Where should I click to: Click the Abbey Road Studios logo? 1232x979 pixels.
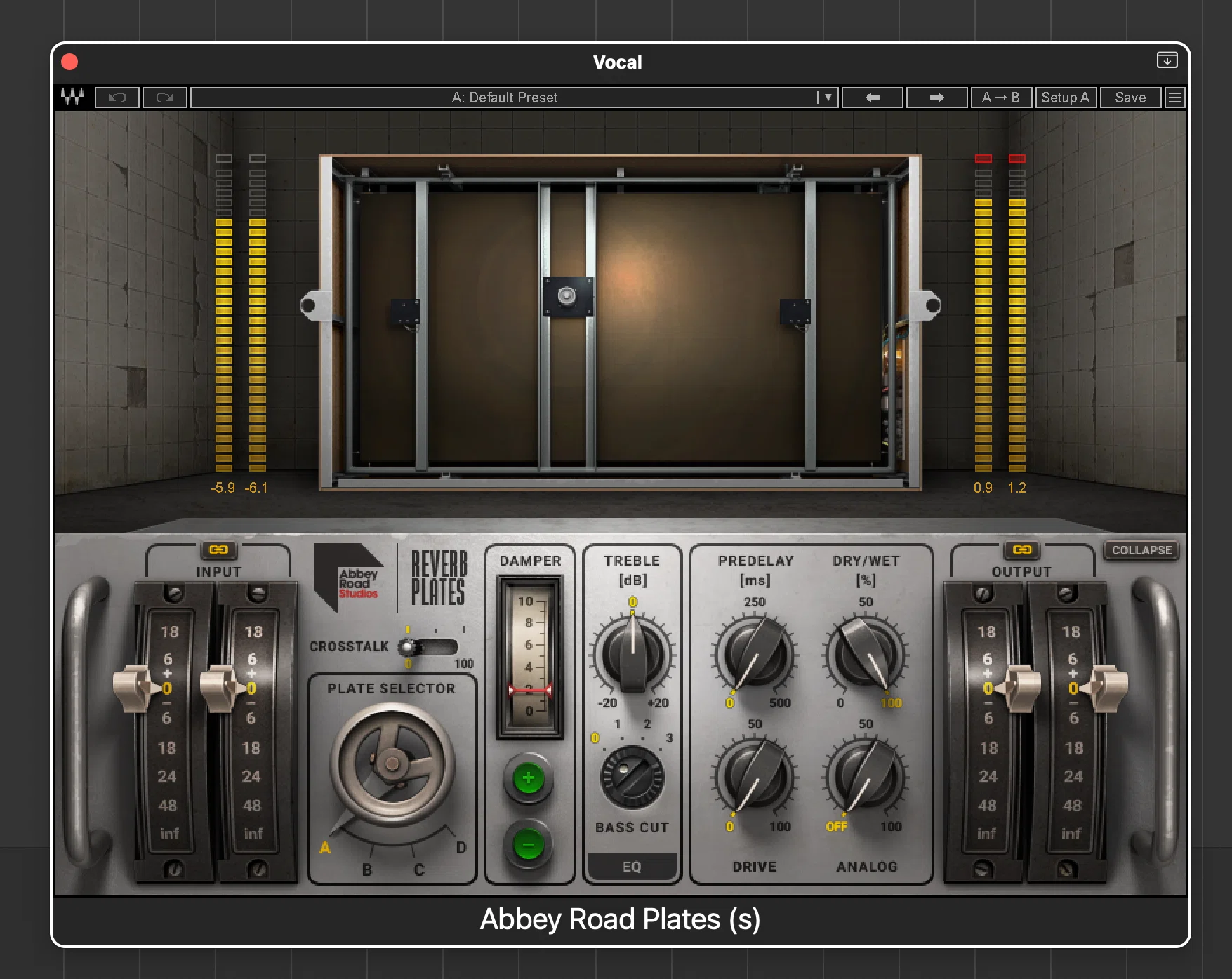(x=349, y=577)
